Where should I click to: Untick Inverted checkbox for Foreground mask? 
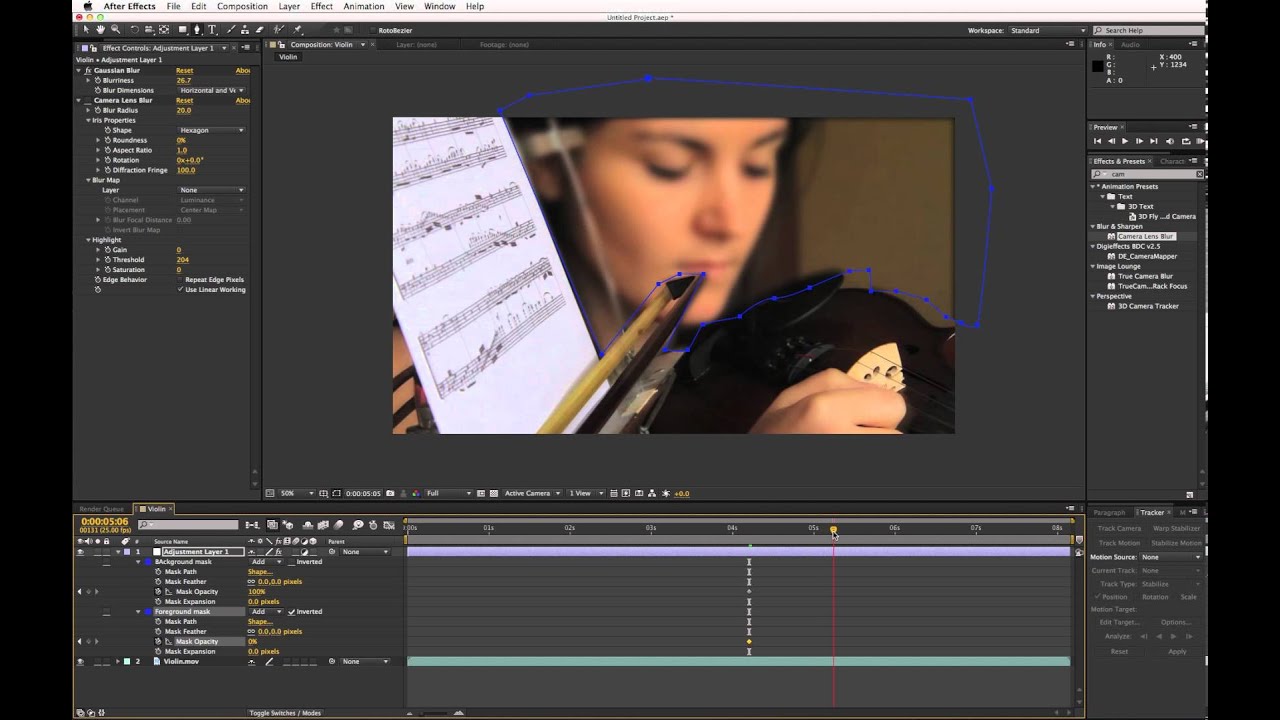291,612
